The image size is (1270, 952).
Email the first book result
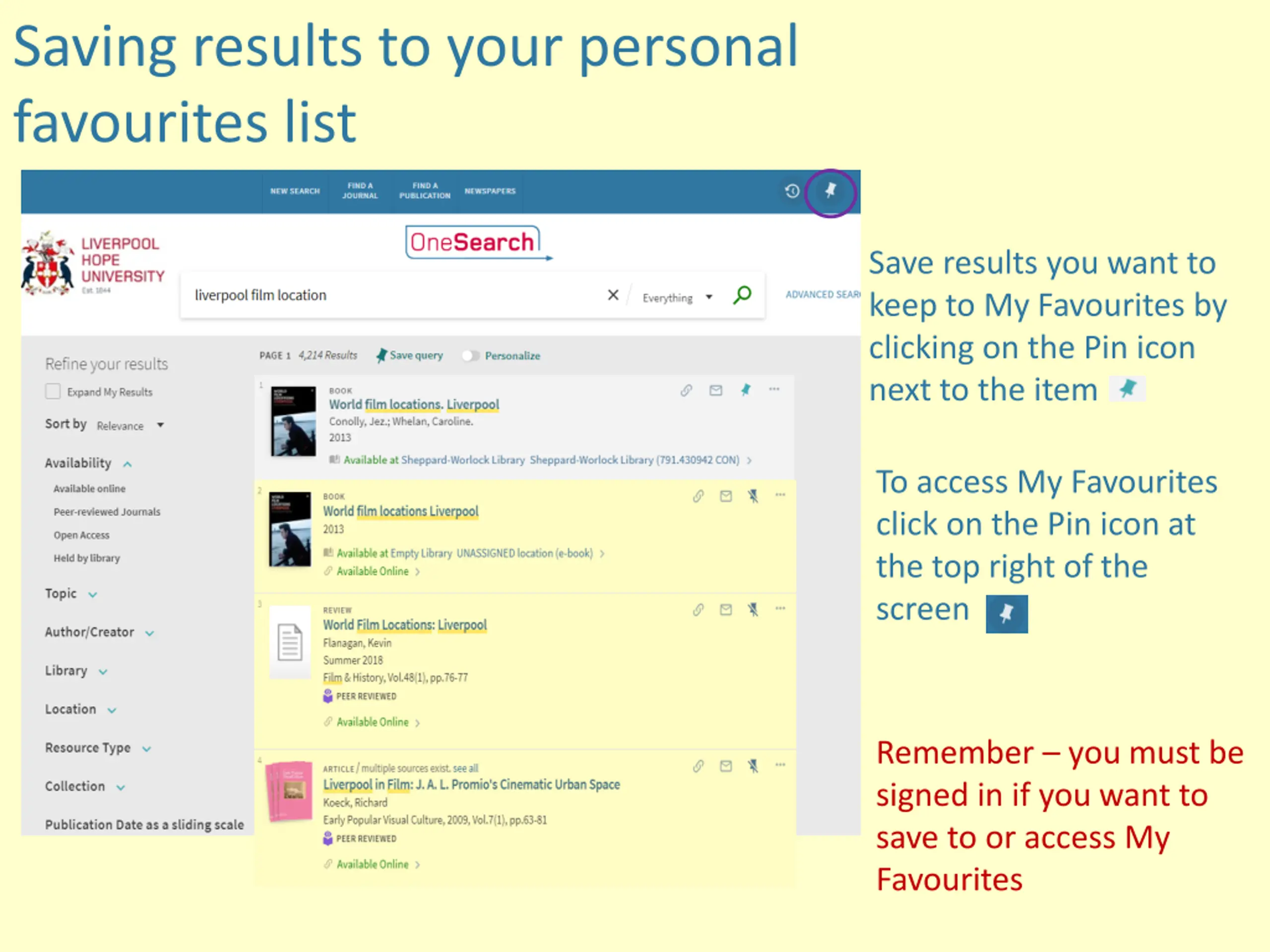pyautogui.click(x=715, y=391)
